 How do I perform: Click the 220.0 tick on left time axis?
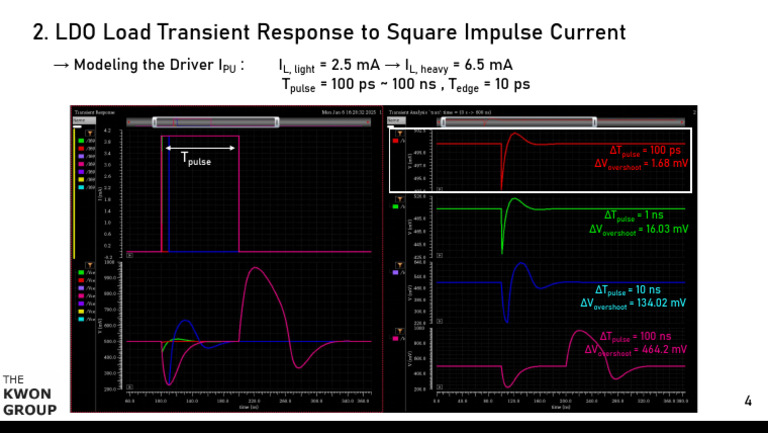click(x=254, y=401)
